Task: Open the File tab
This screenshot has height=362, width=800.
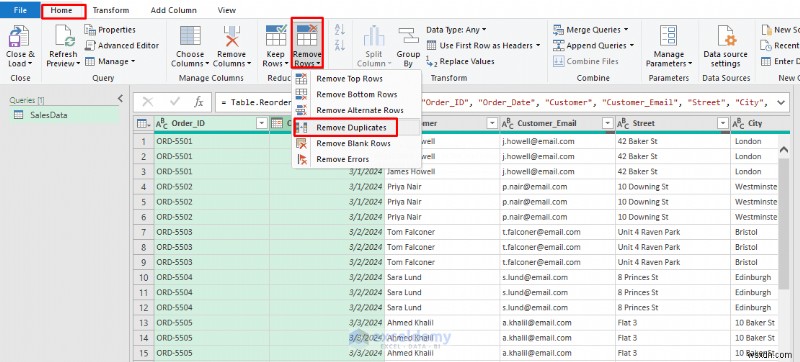Action: pyautogui.click(x=20, y=10)
